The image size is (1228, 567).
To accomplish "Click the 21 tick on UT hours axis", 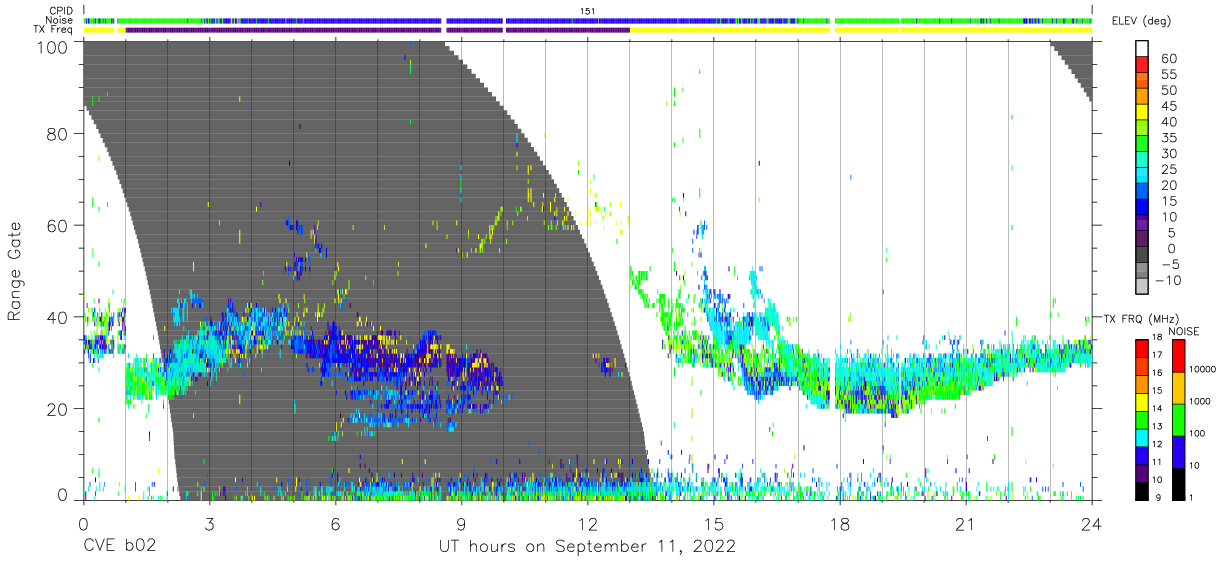I will 966,524.
